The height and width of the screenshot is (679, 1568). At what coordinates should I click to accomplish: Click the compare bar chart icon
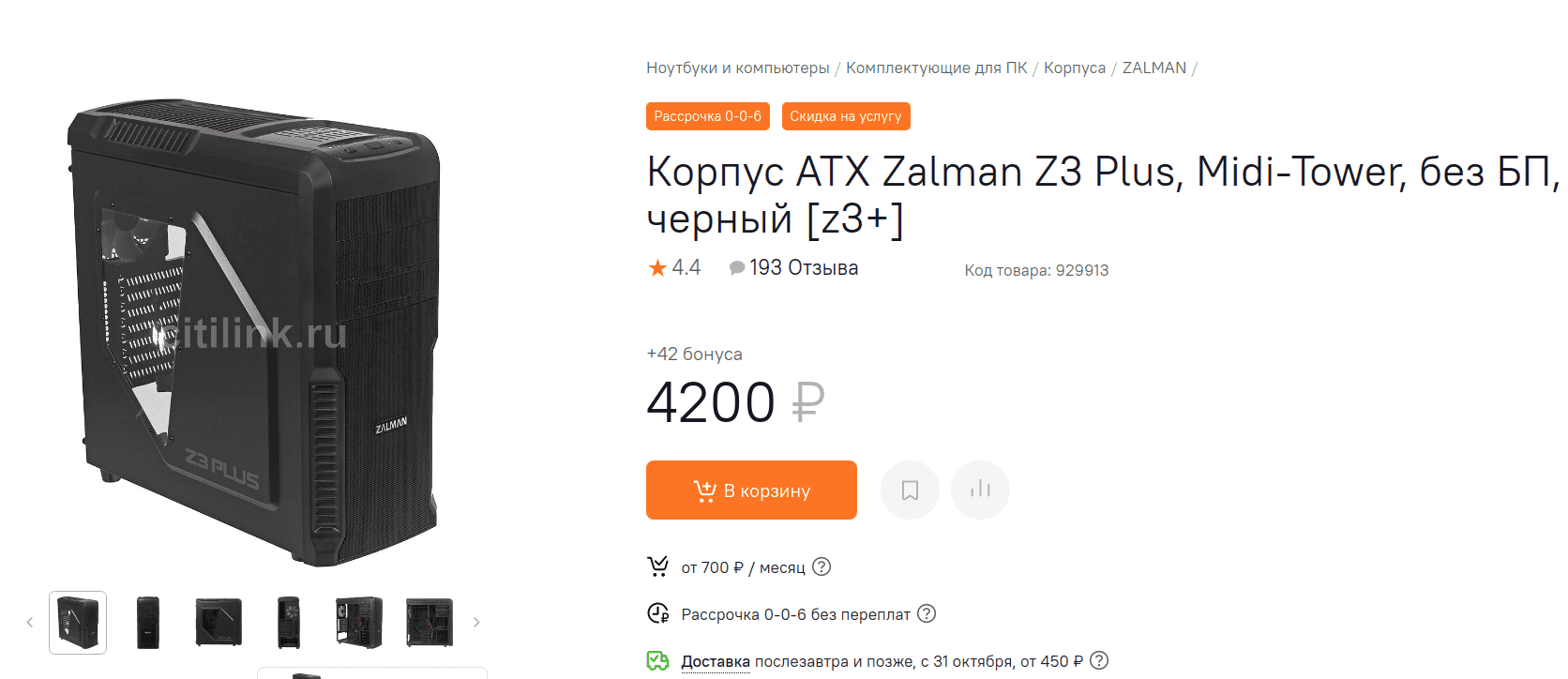[980, 490]
